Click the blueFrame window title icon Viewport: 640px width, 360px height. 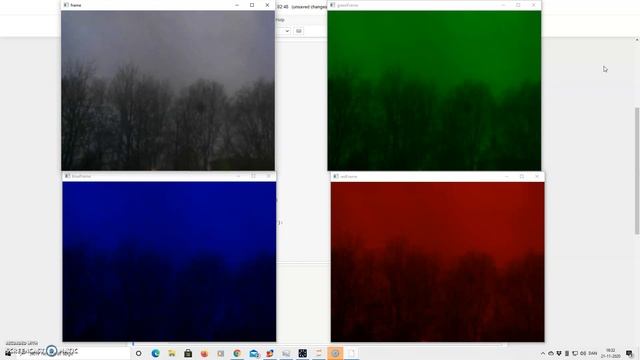67,176
